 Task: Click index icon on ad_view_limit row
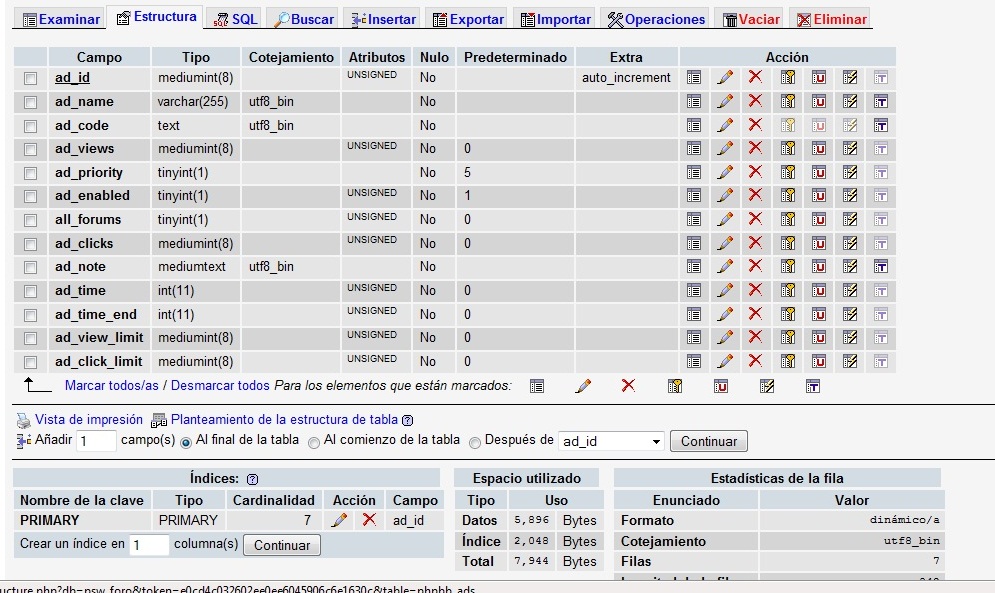click(x=850, y=338)
